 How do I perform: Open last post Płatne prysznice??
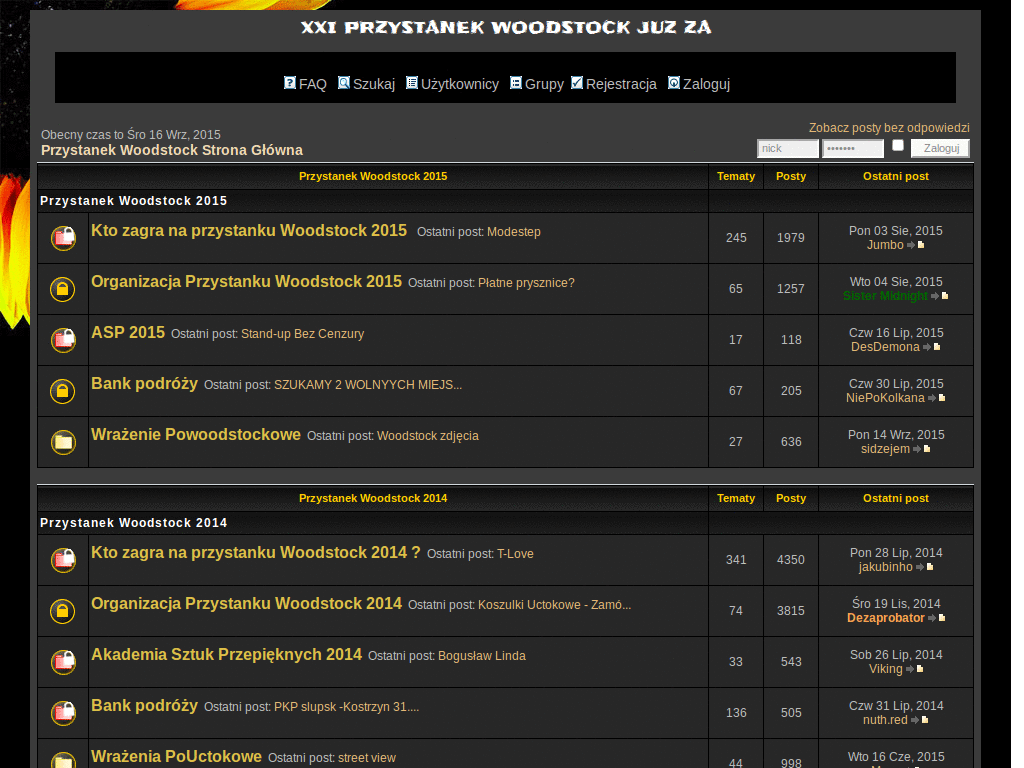[526, 283]
